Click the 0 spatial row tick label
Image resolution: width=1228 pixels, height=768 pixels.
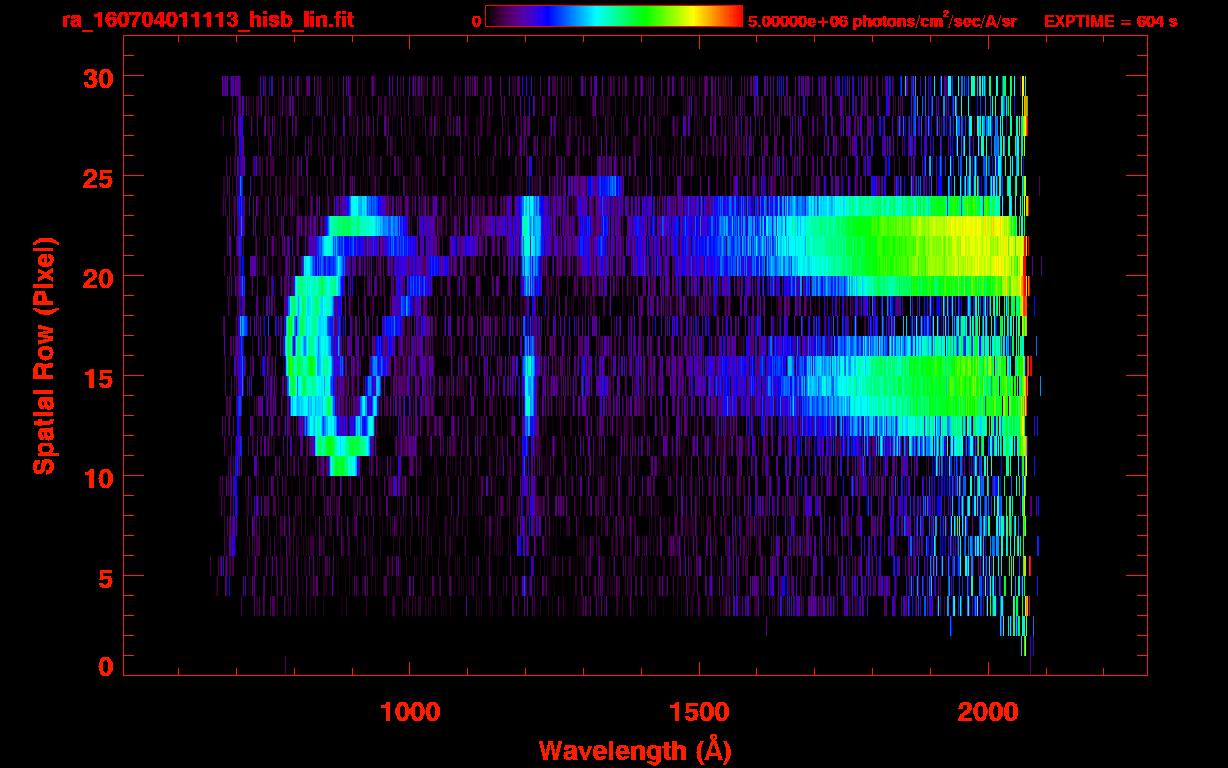pyautogui.click(x=107, y=667)
